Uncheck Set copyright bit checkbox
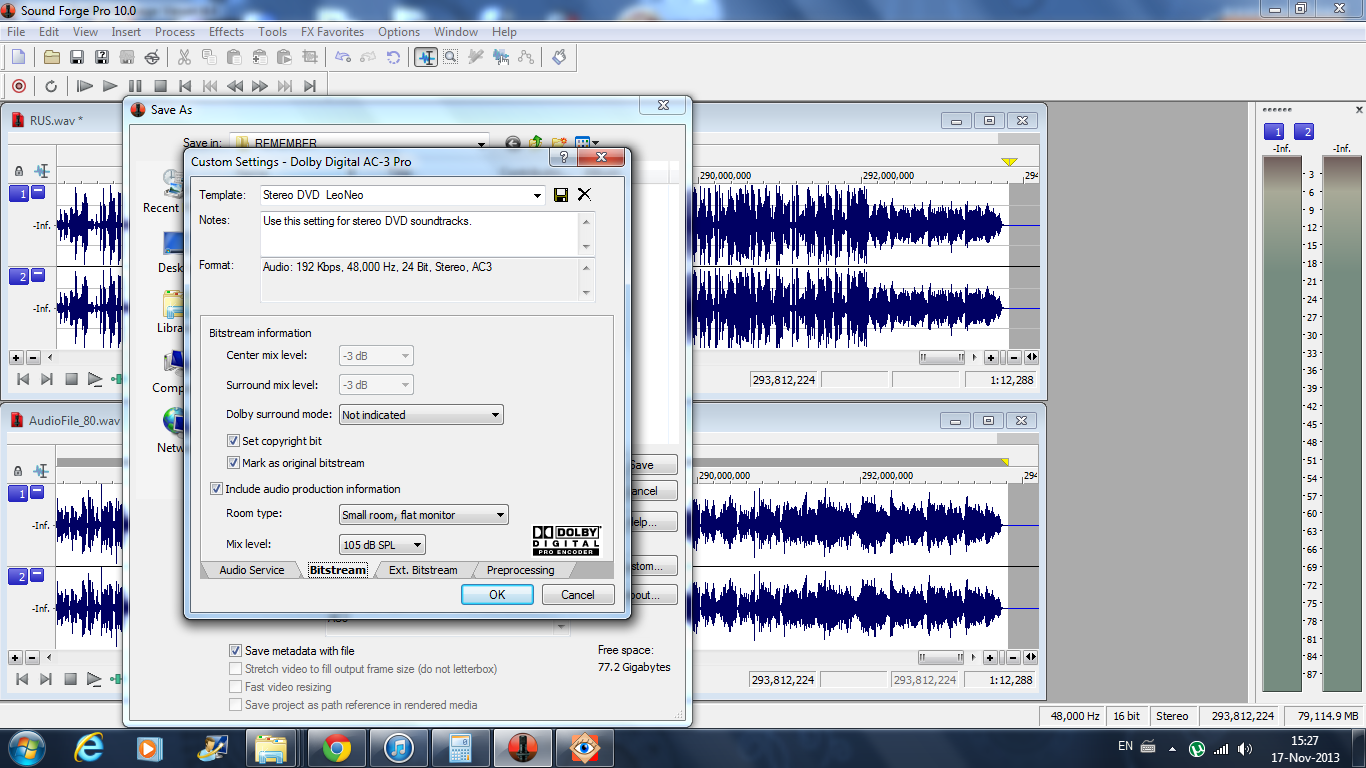The width and height of the screenshot is (1366, 768). click(x=234, y=441)
